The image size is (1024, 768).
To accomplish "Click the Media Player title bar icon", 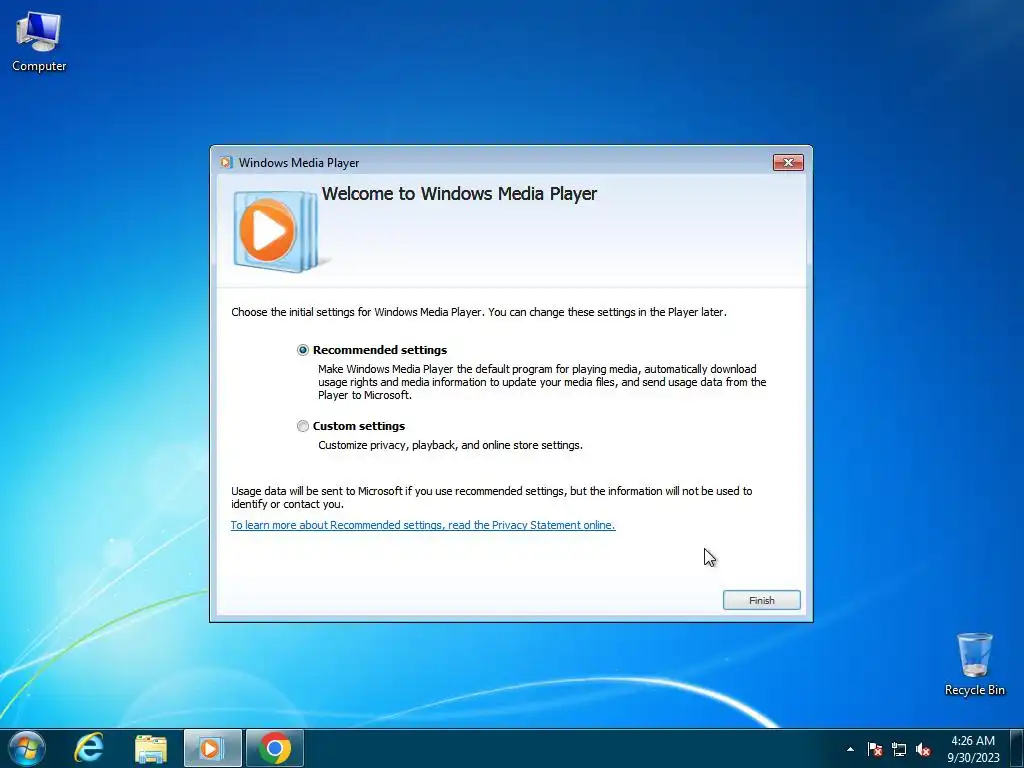I will [226, 163].
